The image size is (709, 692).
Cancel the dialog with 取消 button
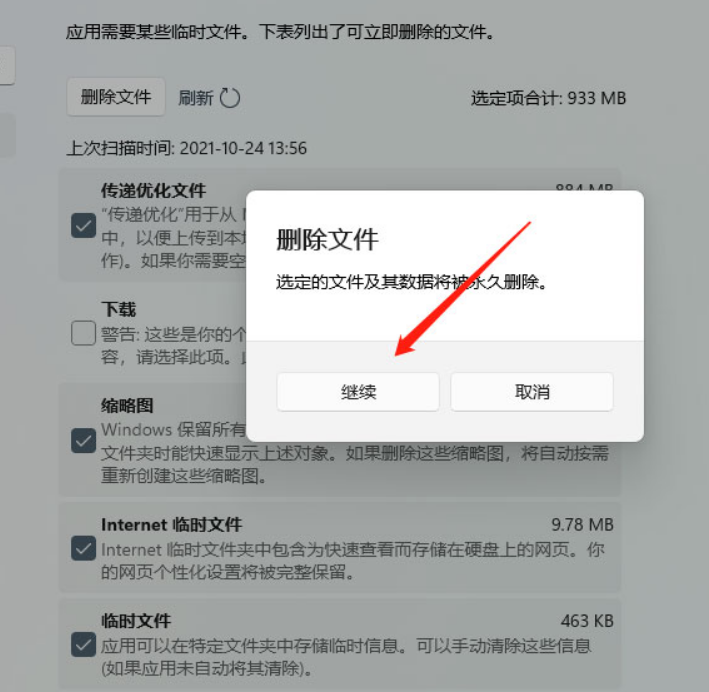pyautogui.click(x=532, y=392)
